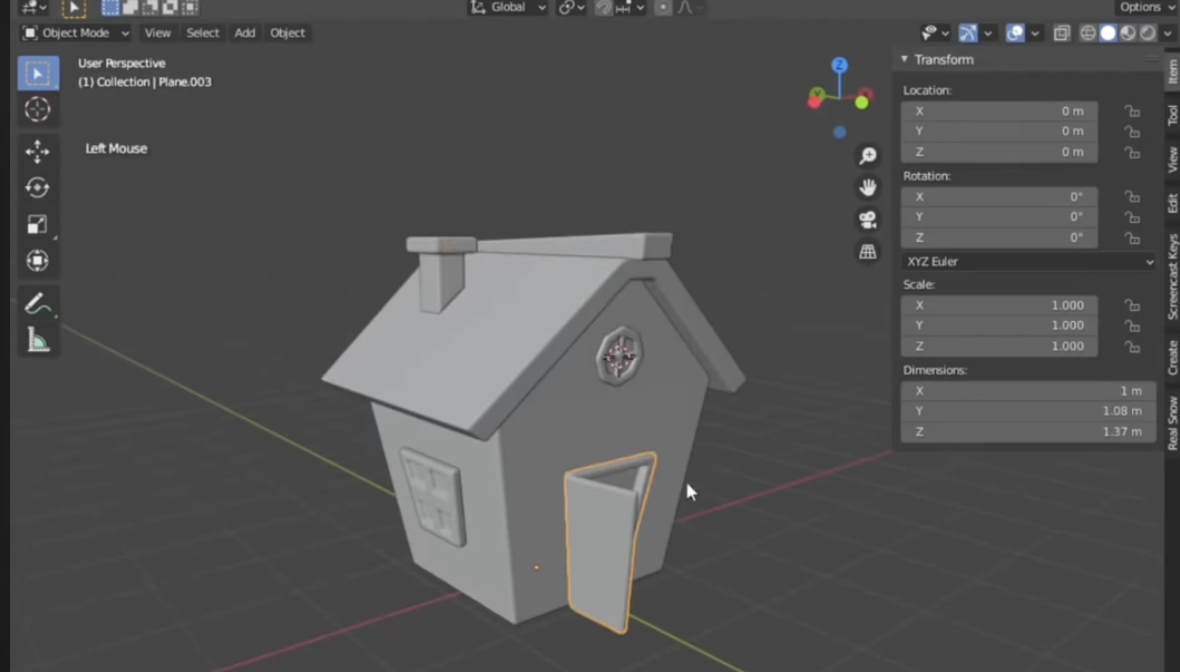Viewport: 1180px width, 672px height.
Task: Lock the Location X value
Action: click(x=1132, y=111)
